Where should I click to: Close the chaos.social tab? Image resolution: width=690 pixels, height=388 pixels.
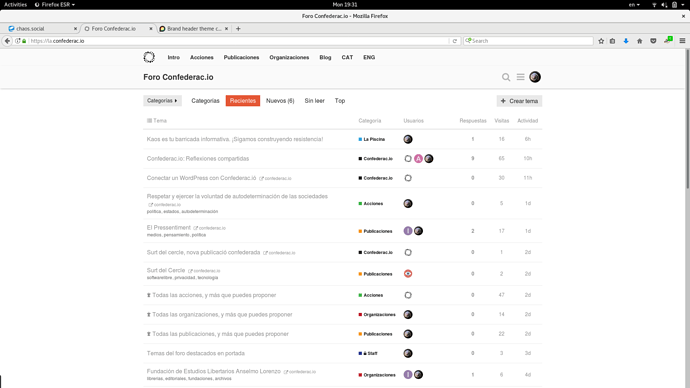point(75,29)
